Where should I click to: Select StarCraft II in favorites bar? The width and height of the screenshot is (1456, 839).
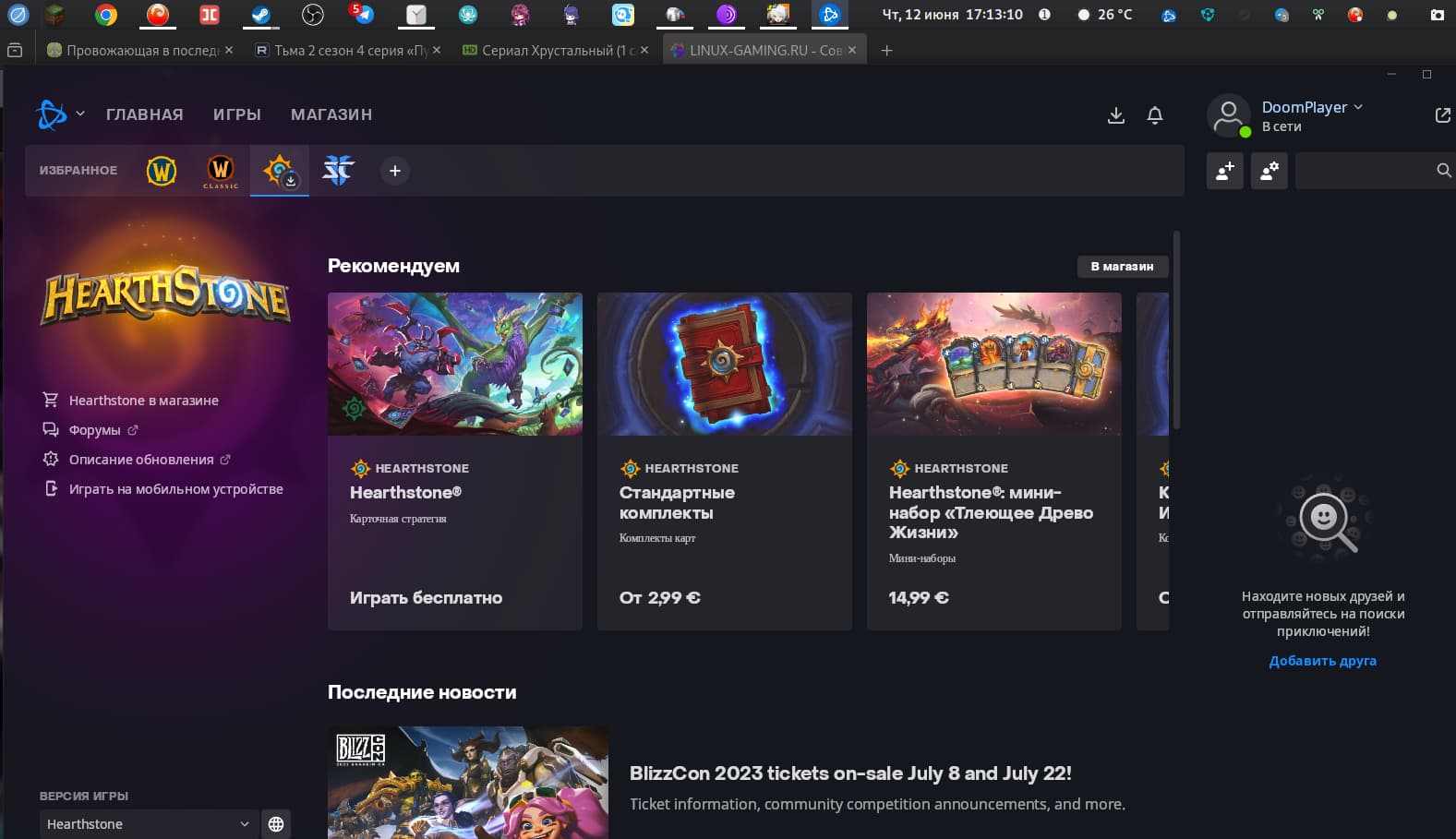point(338,170)
